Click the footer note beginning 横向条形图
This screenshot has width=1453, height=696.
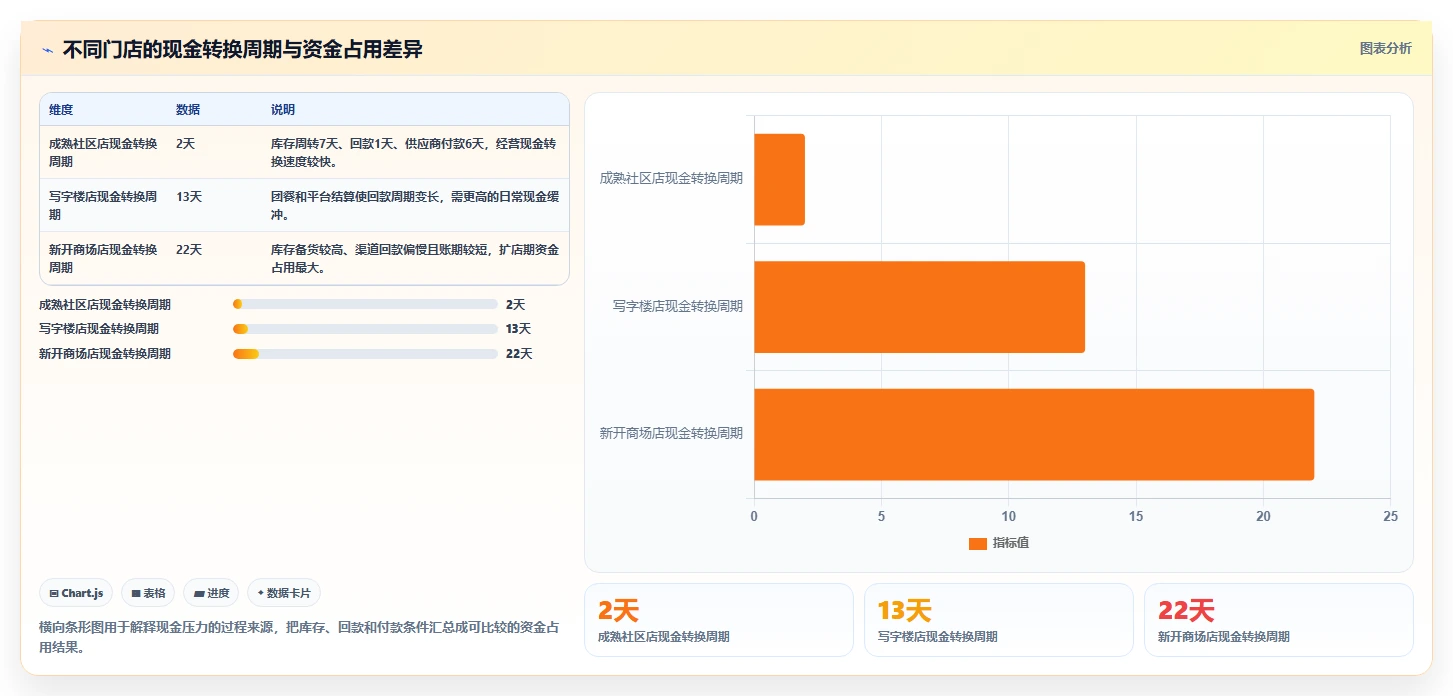pos(299,637)
